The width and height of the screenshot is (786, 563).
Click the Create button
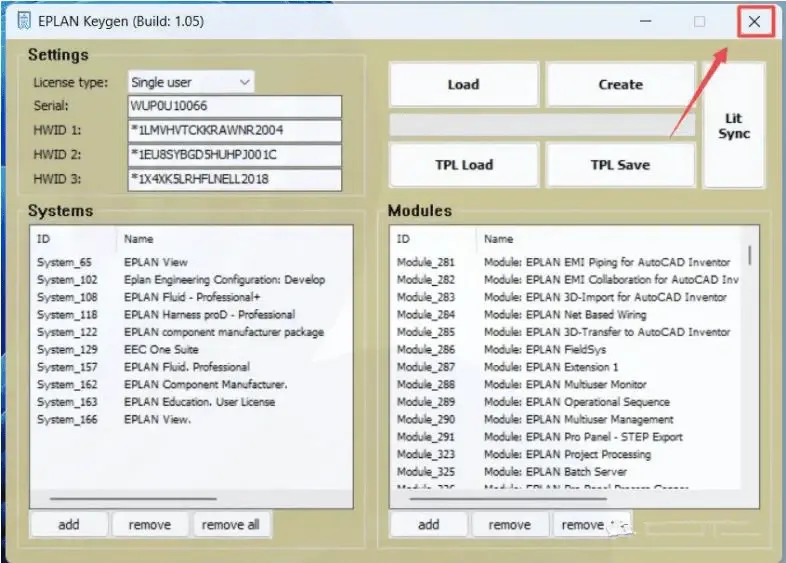coord(621,84)
